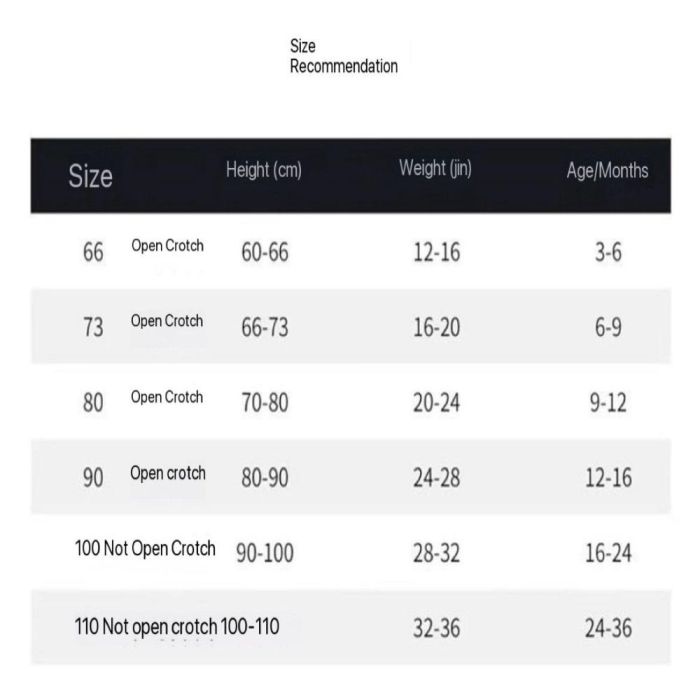Click the Size Recommendation title text
This screenshot has width=700, height=700.
[343, 56]
